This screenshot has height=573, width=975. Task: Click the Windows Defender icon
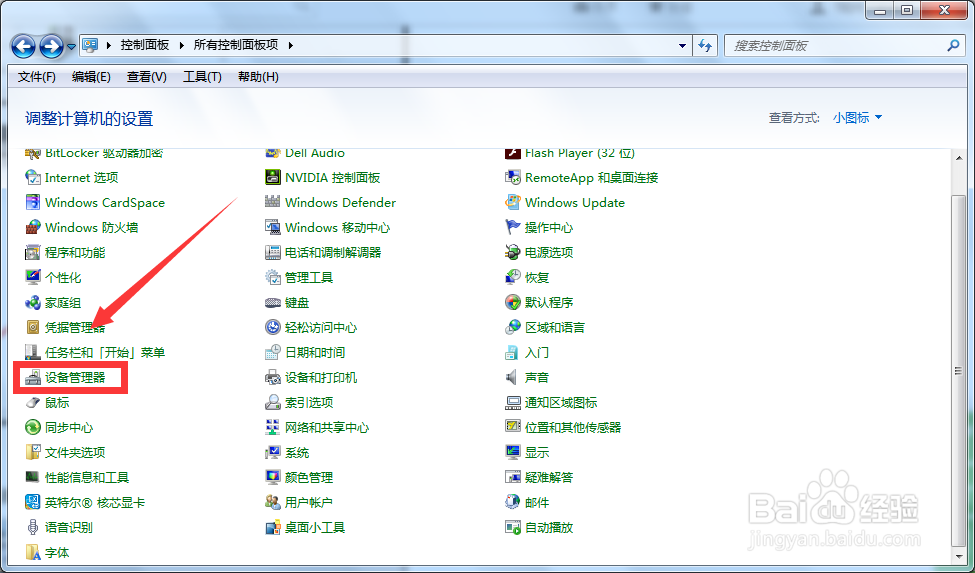272,203
